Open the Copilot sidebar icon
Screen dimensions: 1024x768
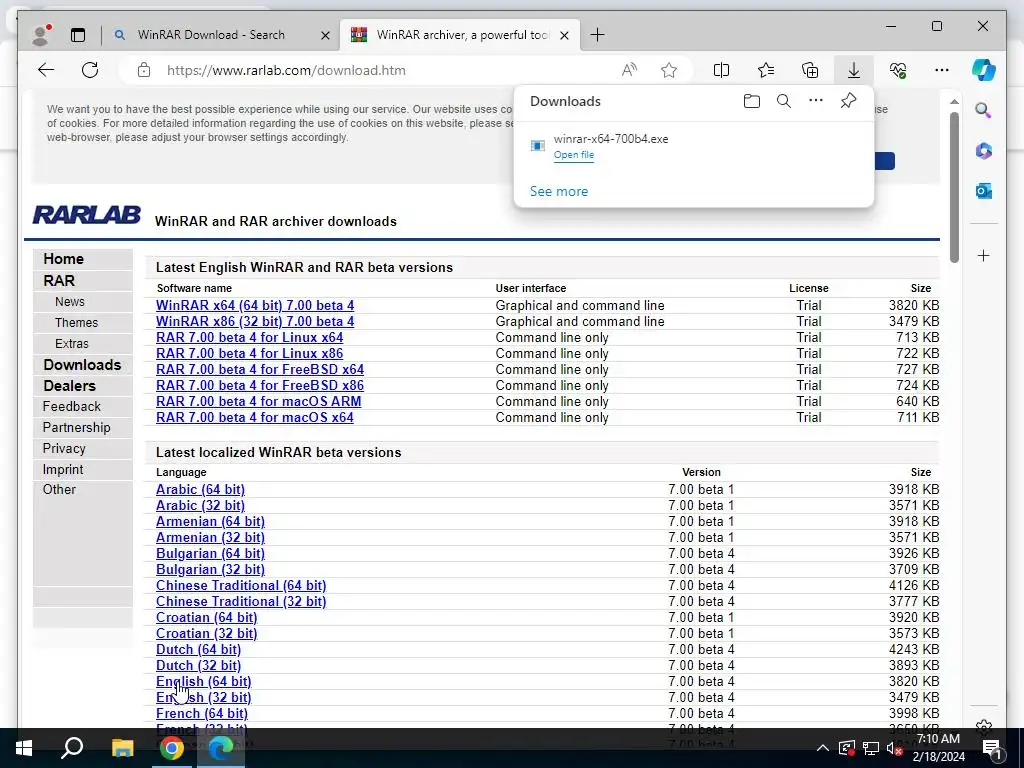click(x=984, y=70)
